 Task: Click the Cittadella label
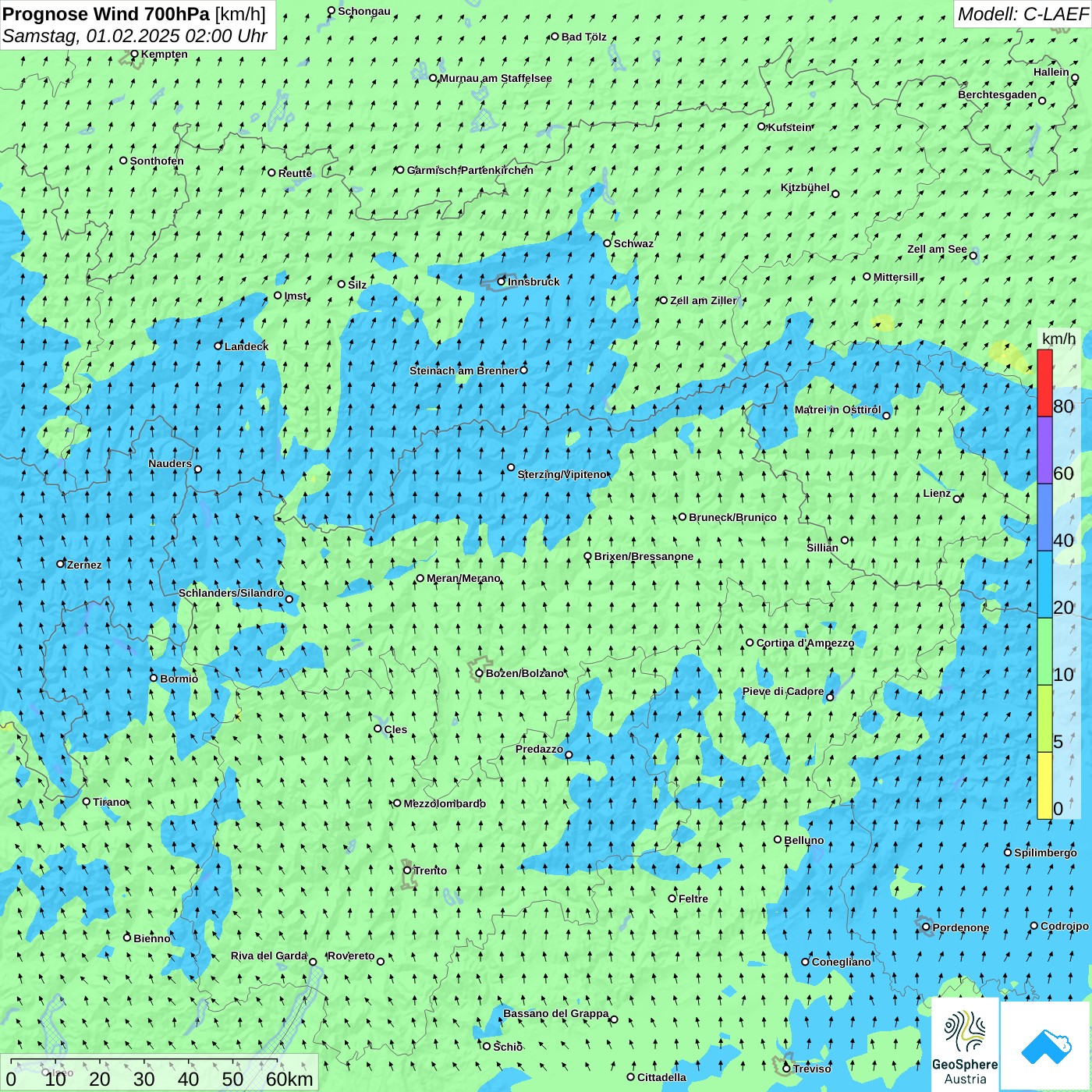pyautogui.click(x=661, y=1077)
